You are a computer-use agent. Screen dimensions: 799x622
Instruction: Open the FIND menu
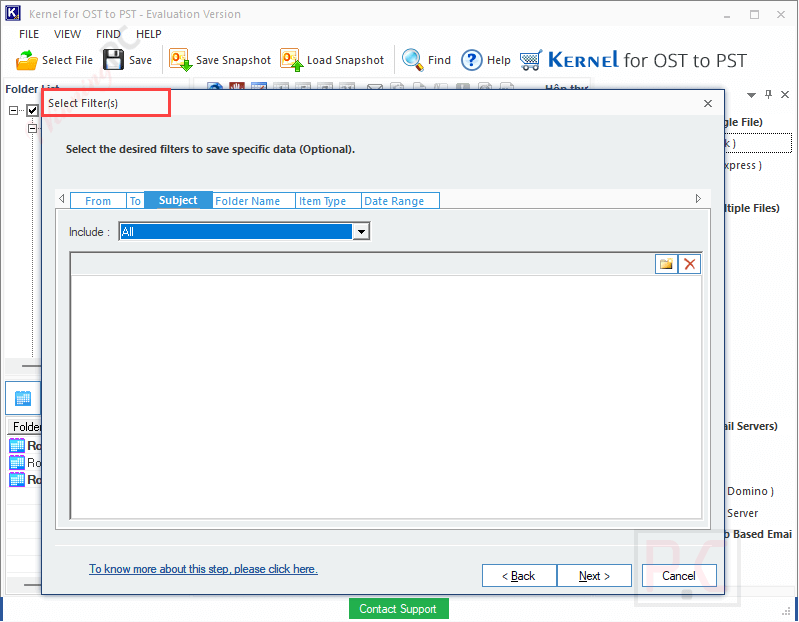[108, 34]
